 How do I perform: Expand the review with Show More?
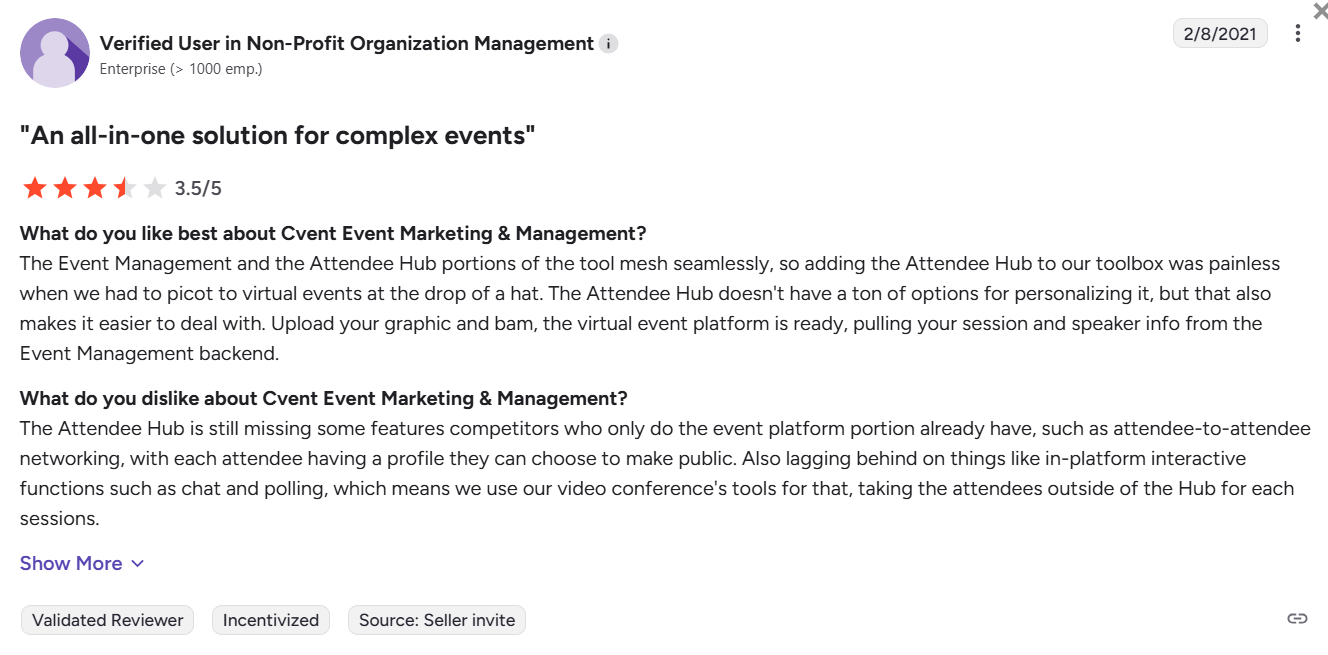pyautogui.click(x=71, y=563)
